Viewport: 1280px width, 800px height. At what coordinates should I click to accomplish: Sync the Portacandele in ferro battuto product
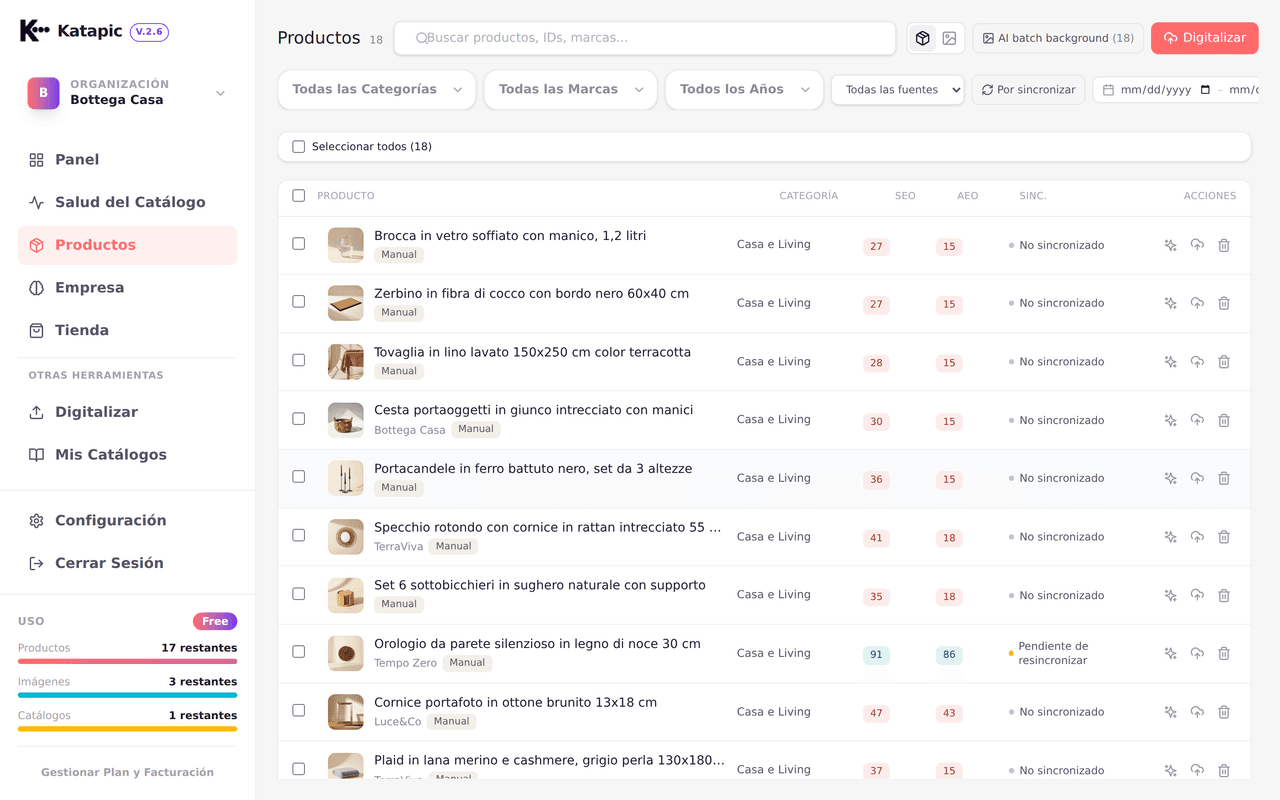(1197, 478)
